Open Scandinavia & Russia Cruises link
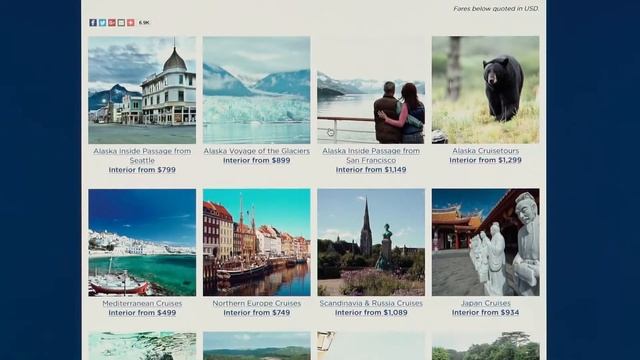This screenshot has width=640, height=360. 371,303
